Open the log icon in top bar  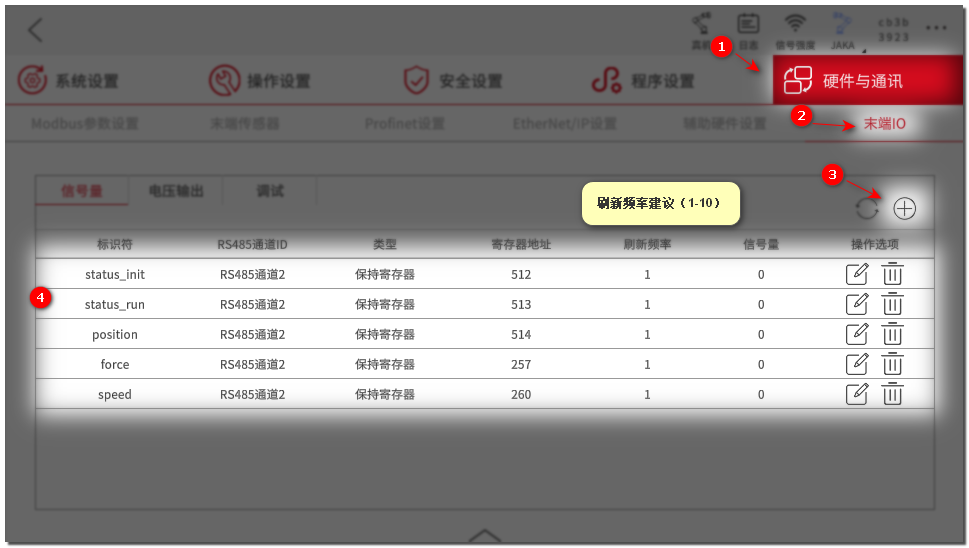point(748,31)
